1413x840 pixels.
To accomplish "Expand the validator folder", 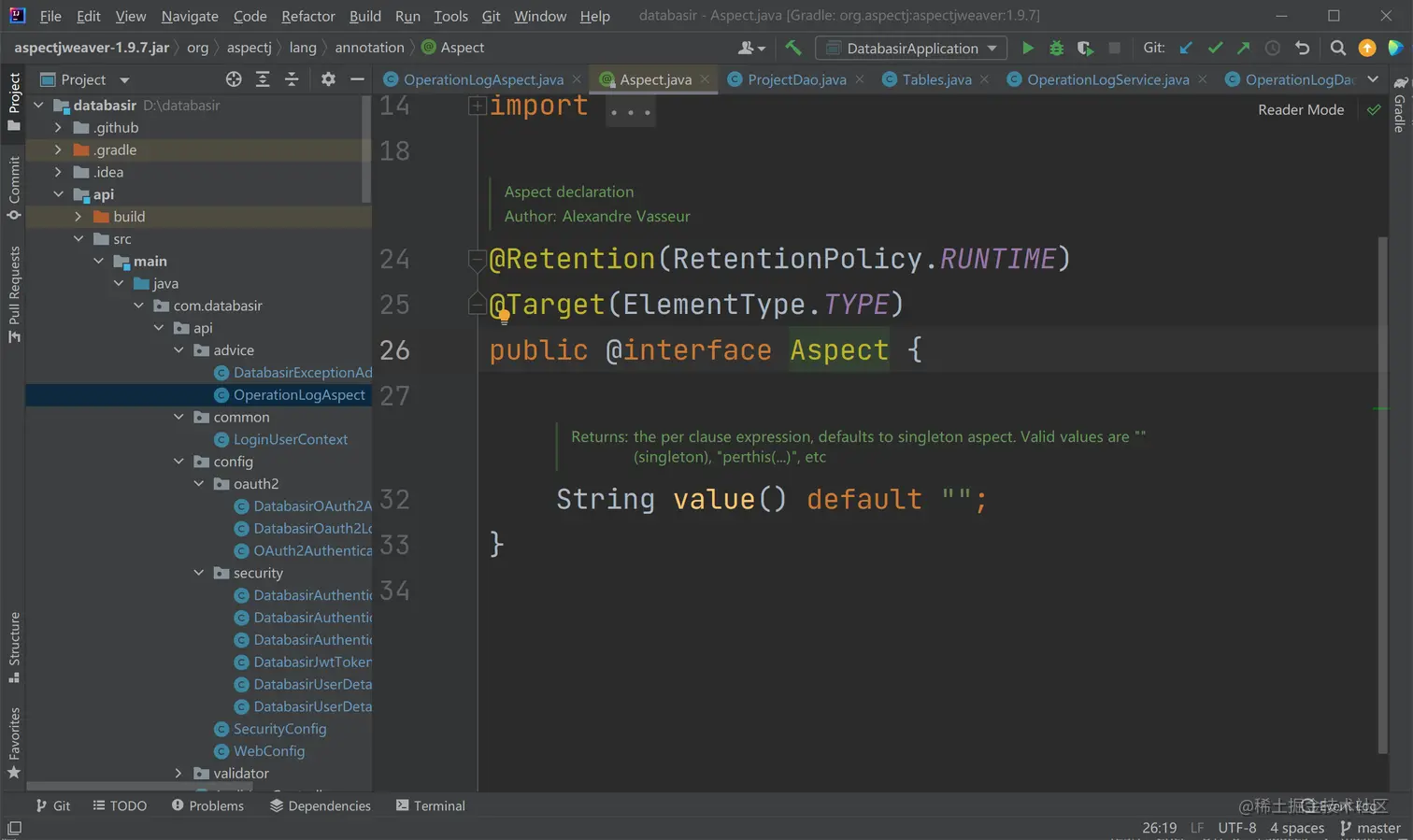I will [x=178, y=773].
